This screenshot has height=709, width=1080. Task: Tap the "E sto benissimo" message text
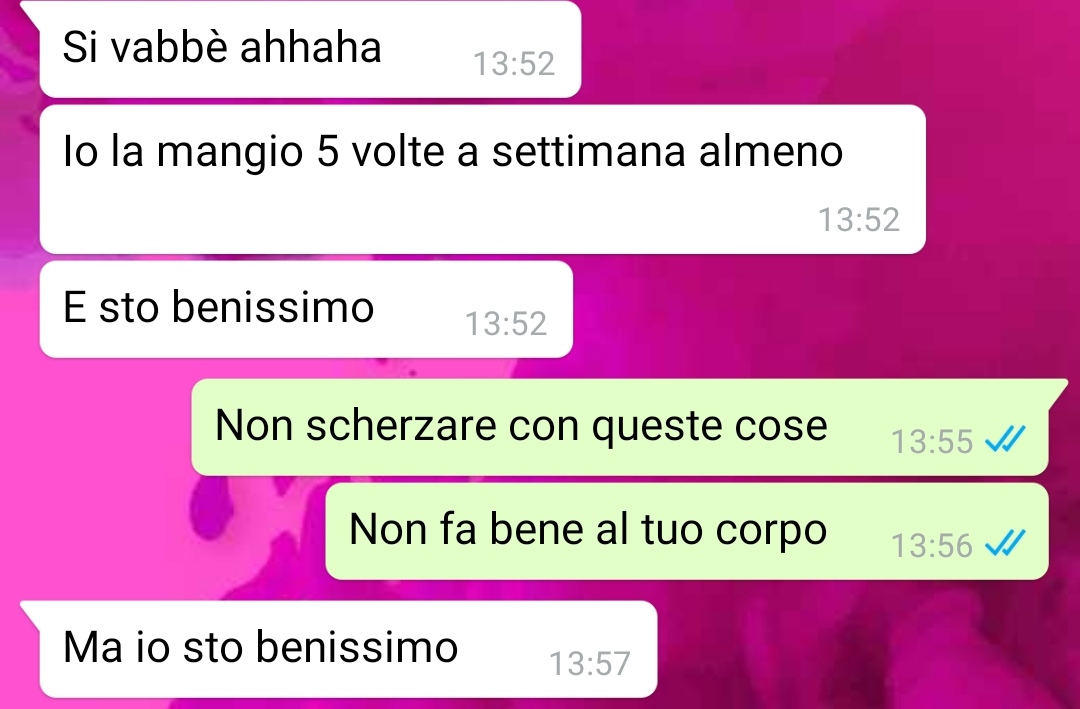[218, 307]
